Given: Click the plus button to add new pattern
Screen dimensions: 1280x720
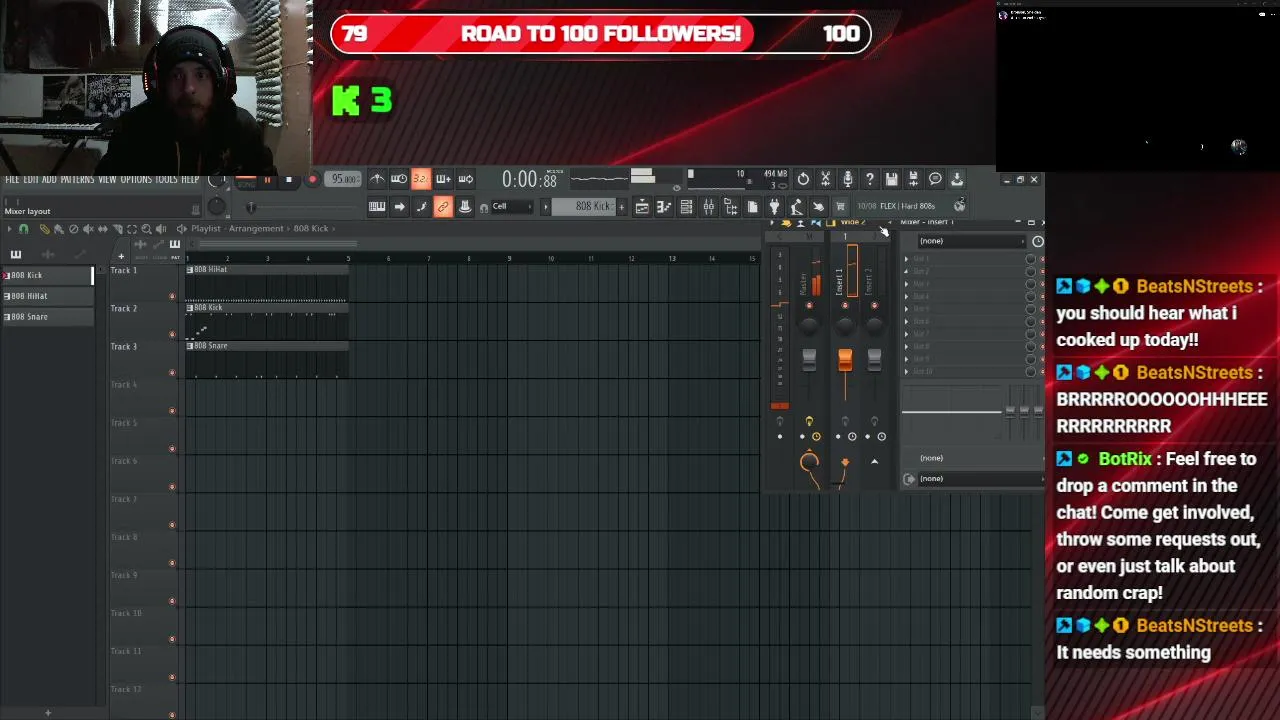Looking at the screenshot, I should click(621, 207).
